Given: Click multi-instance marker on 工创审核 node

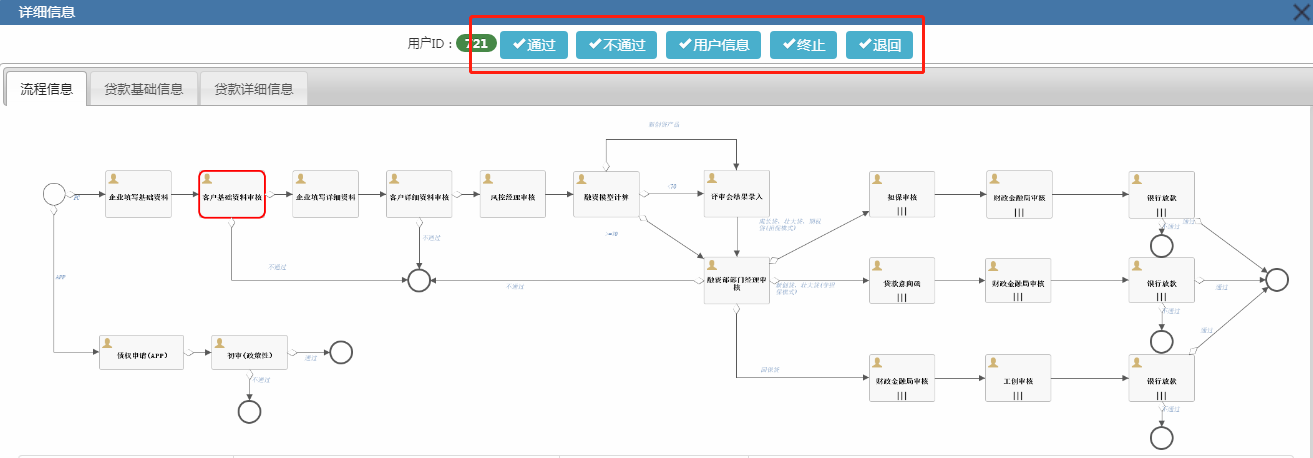Looking at the screenshot, I should [x=1018, y=394].
